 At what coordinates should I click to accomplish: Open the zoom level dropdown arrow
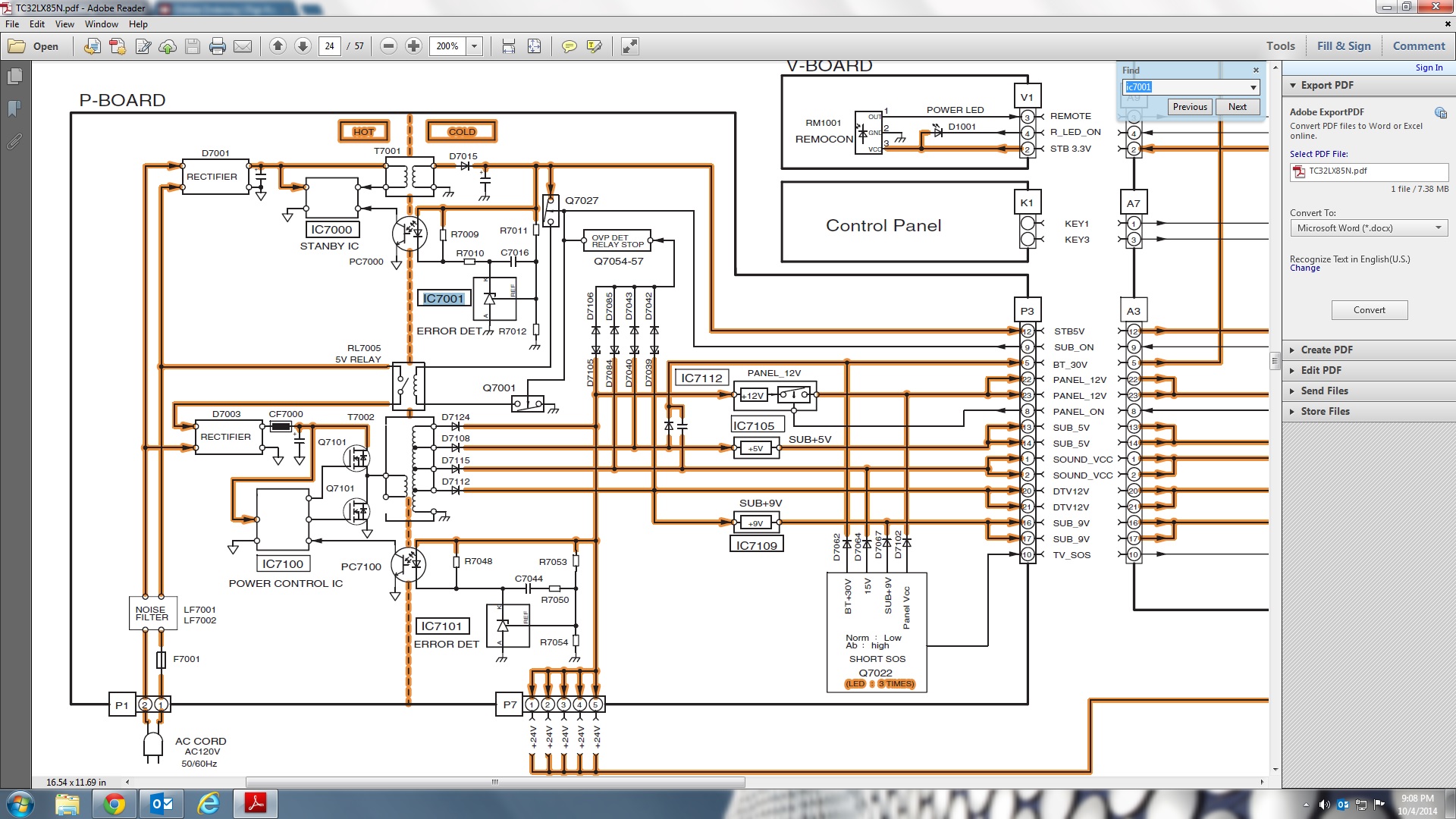coord(475,46)
